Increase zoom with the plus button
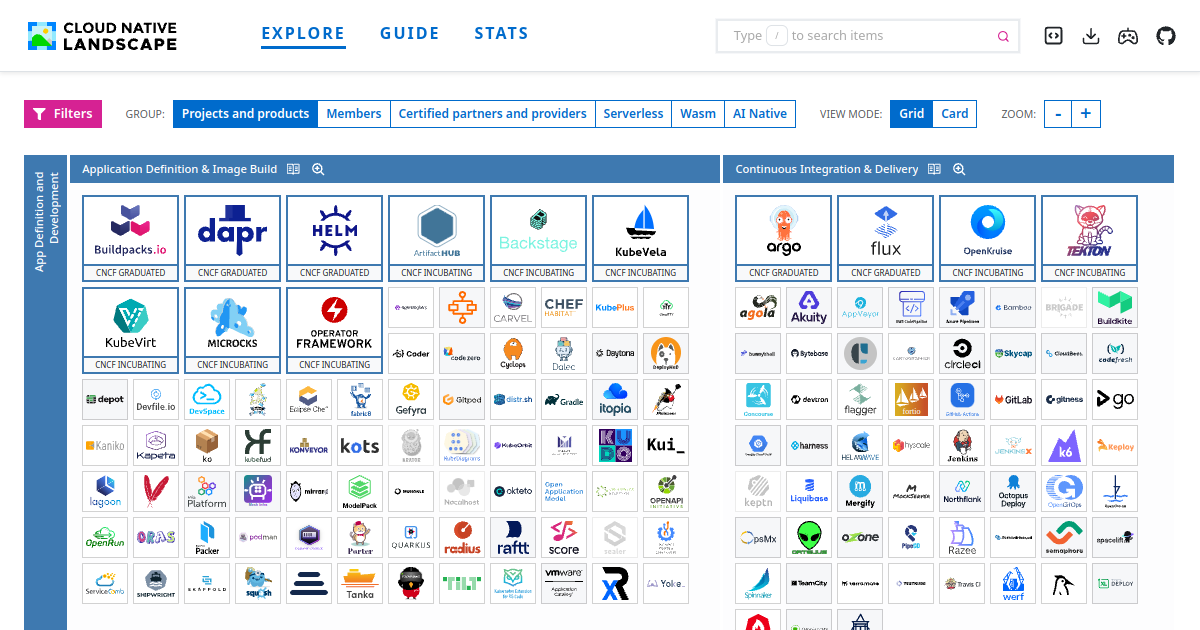The image size is (1200, 630). coord(1086,114)
